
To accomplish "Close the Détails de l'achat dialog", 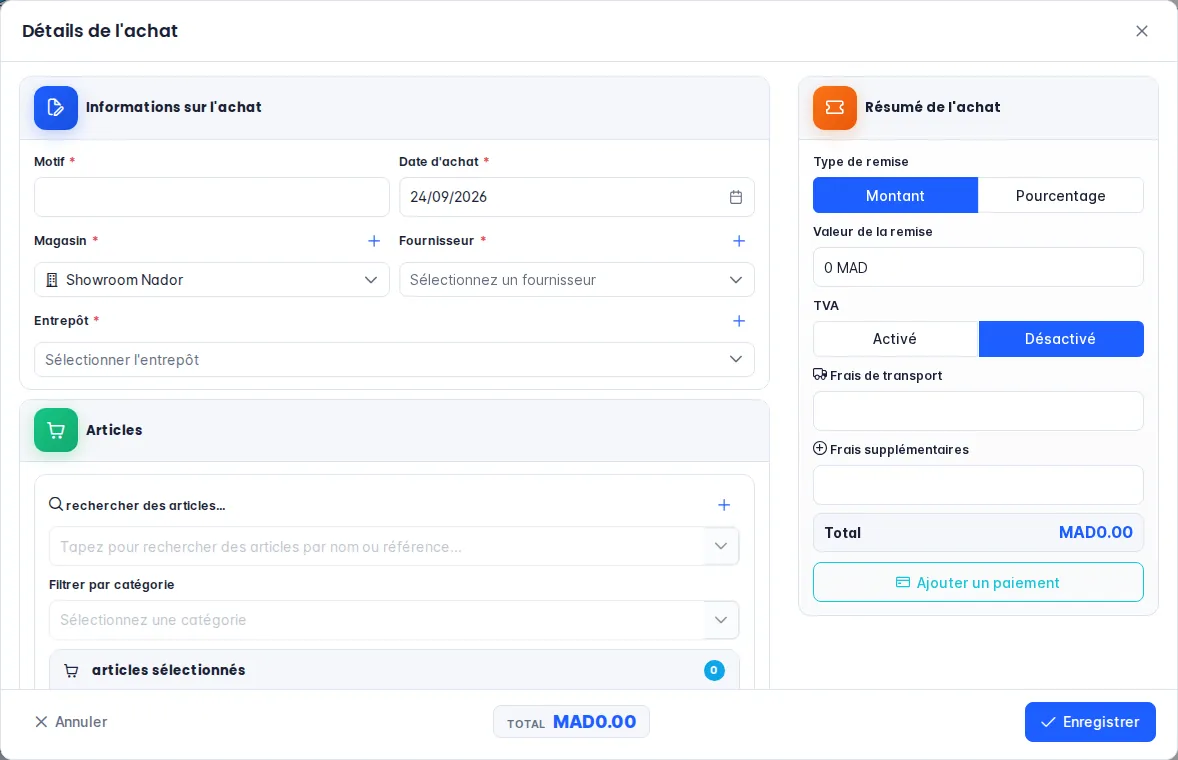I will [1141, 31].
